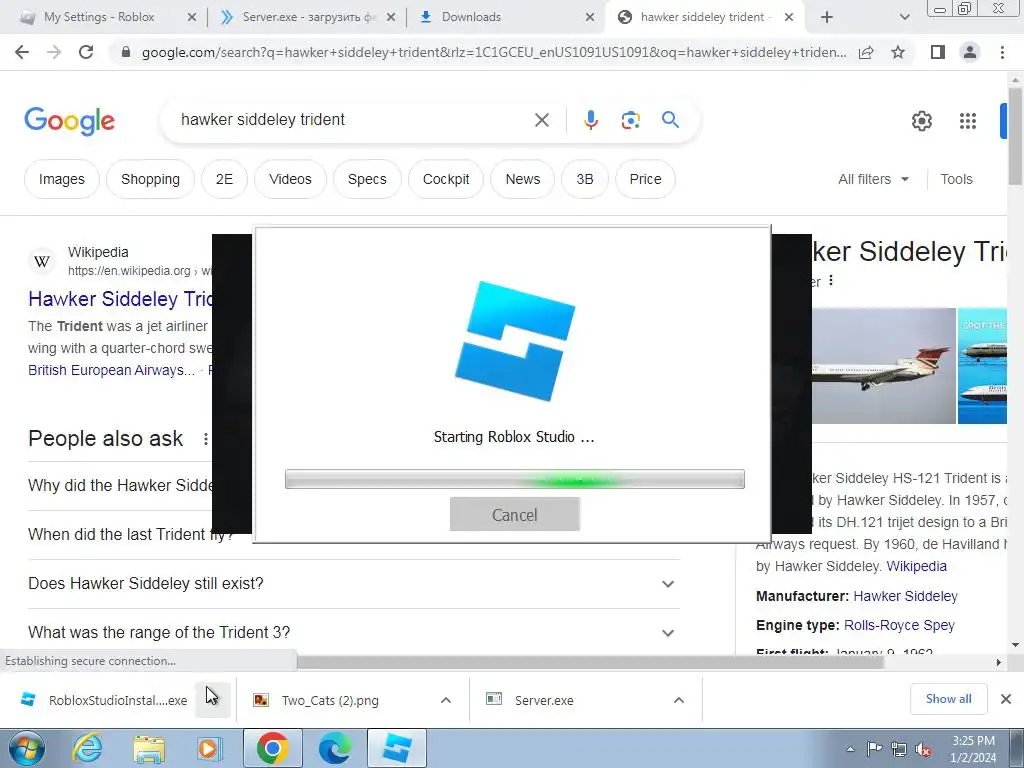Switch to Chrome on the taskbar
This screenshot has width=1024, height=768.
272,748
